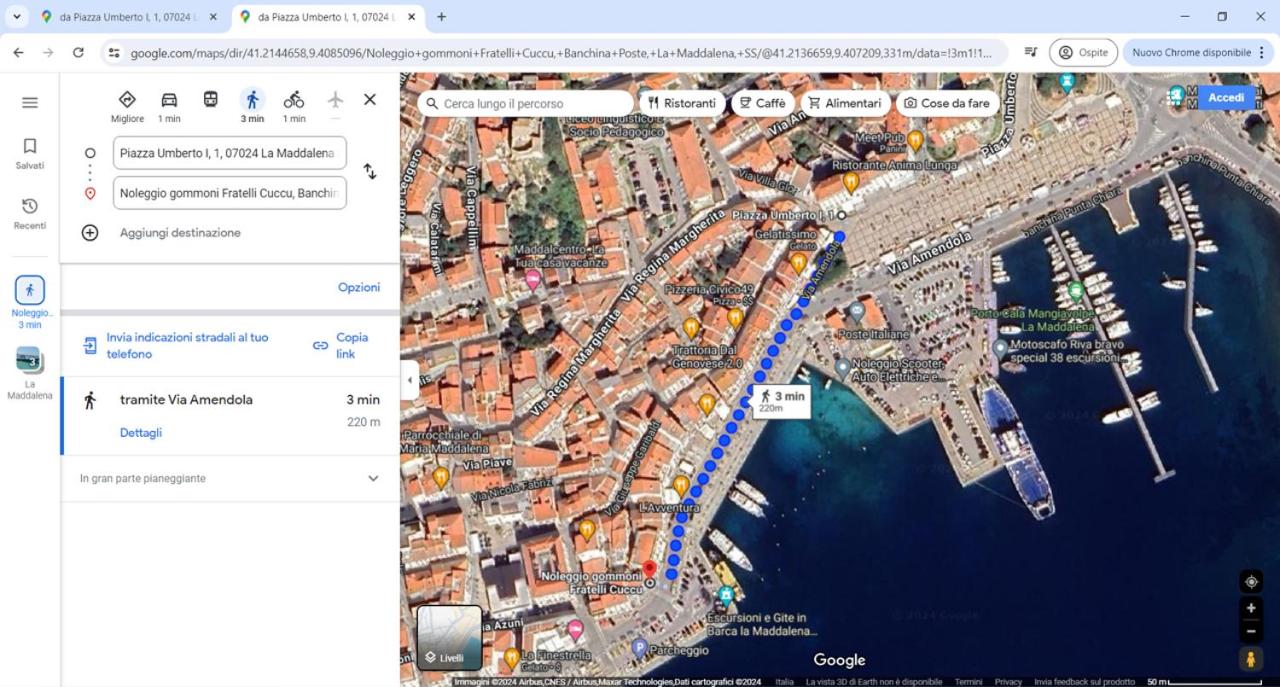Select the public transit mode icon

click(x=210, y=100)
